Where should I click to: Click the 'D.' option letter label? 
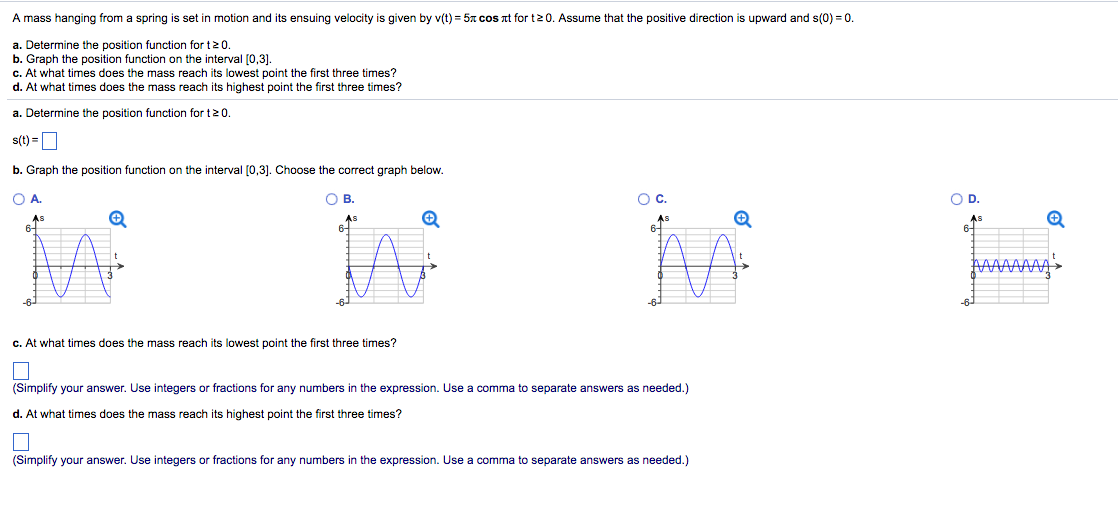973,198
